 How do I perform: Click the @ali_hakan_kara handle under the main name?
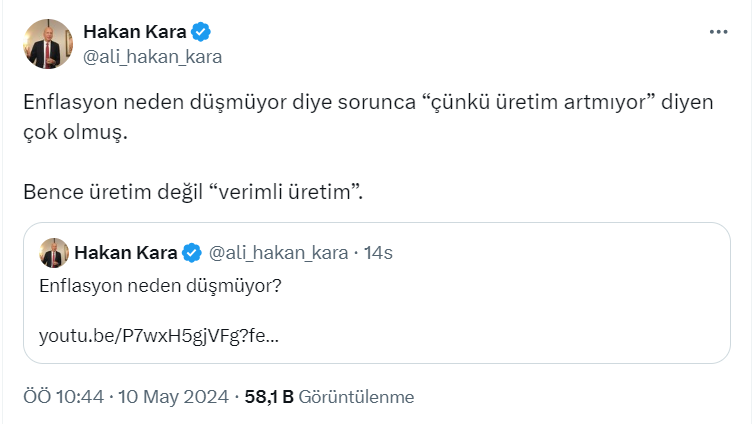[x=152, y=56]
